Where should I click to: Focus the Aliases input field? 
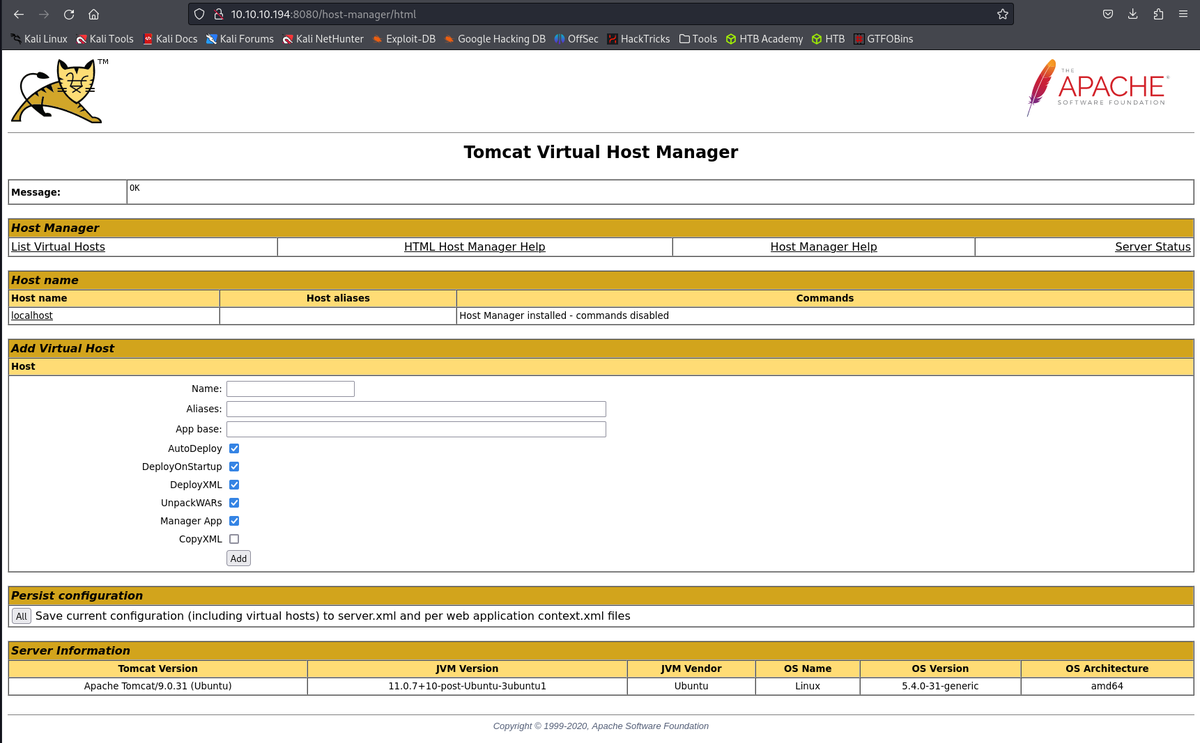[416, 409]
